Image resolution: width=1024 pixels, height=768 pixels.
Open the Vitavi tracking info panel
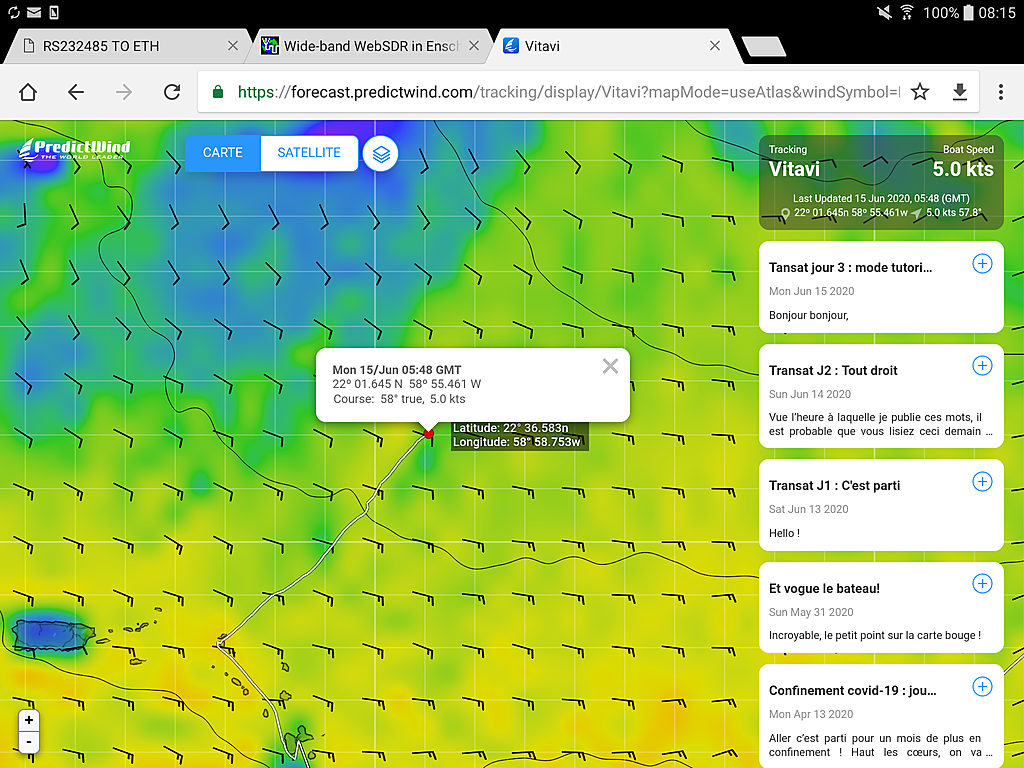coord(881,182)
